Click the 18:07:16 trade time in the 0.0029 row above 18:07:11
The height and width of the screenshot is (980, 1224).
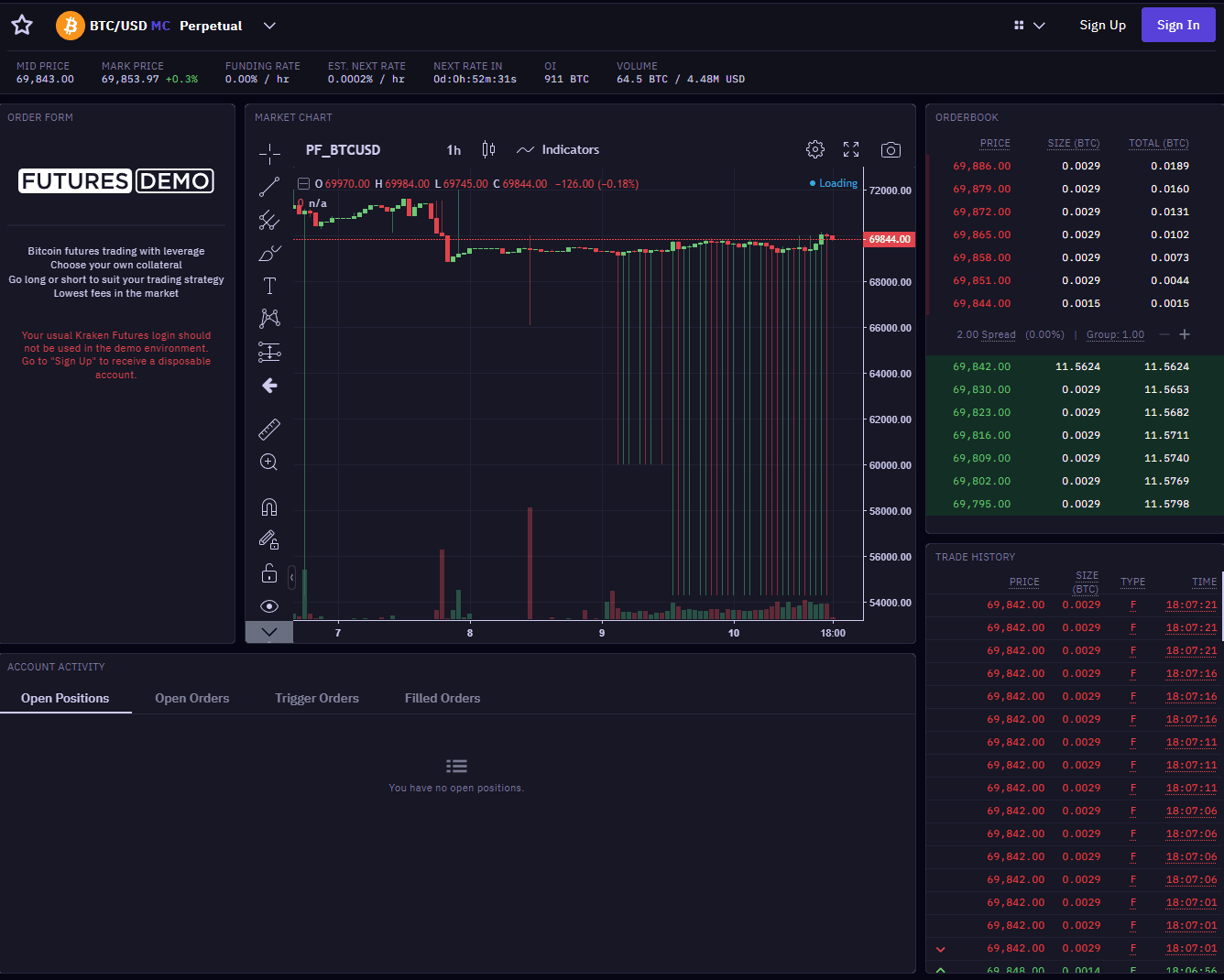[x=1191, y=719]
